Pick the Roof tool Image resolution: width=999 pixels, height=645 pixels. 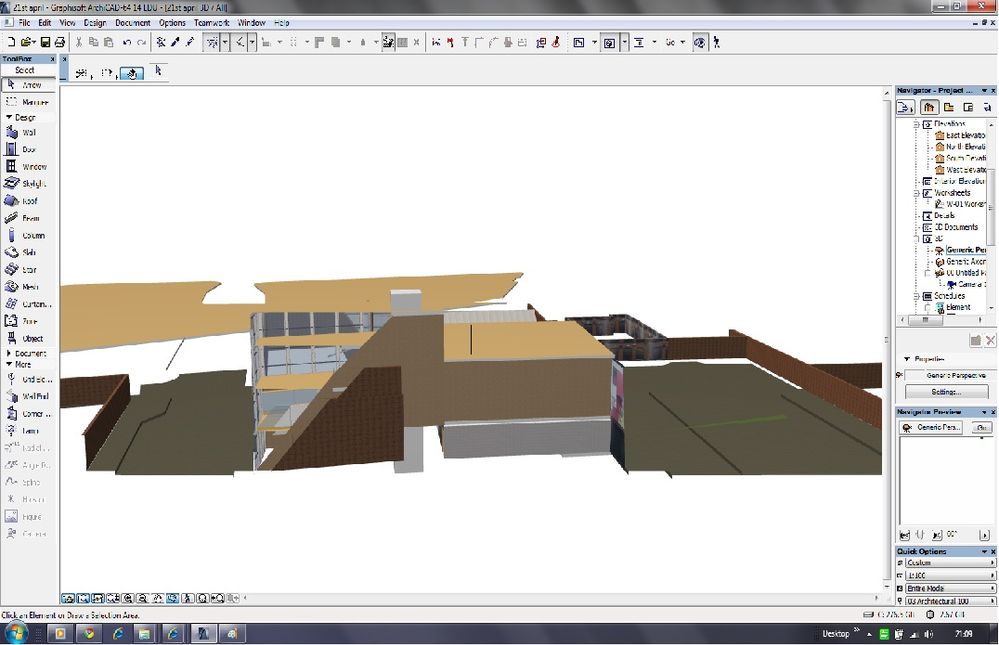[27, 201]
